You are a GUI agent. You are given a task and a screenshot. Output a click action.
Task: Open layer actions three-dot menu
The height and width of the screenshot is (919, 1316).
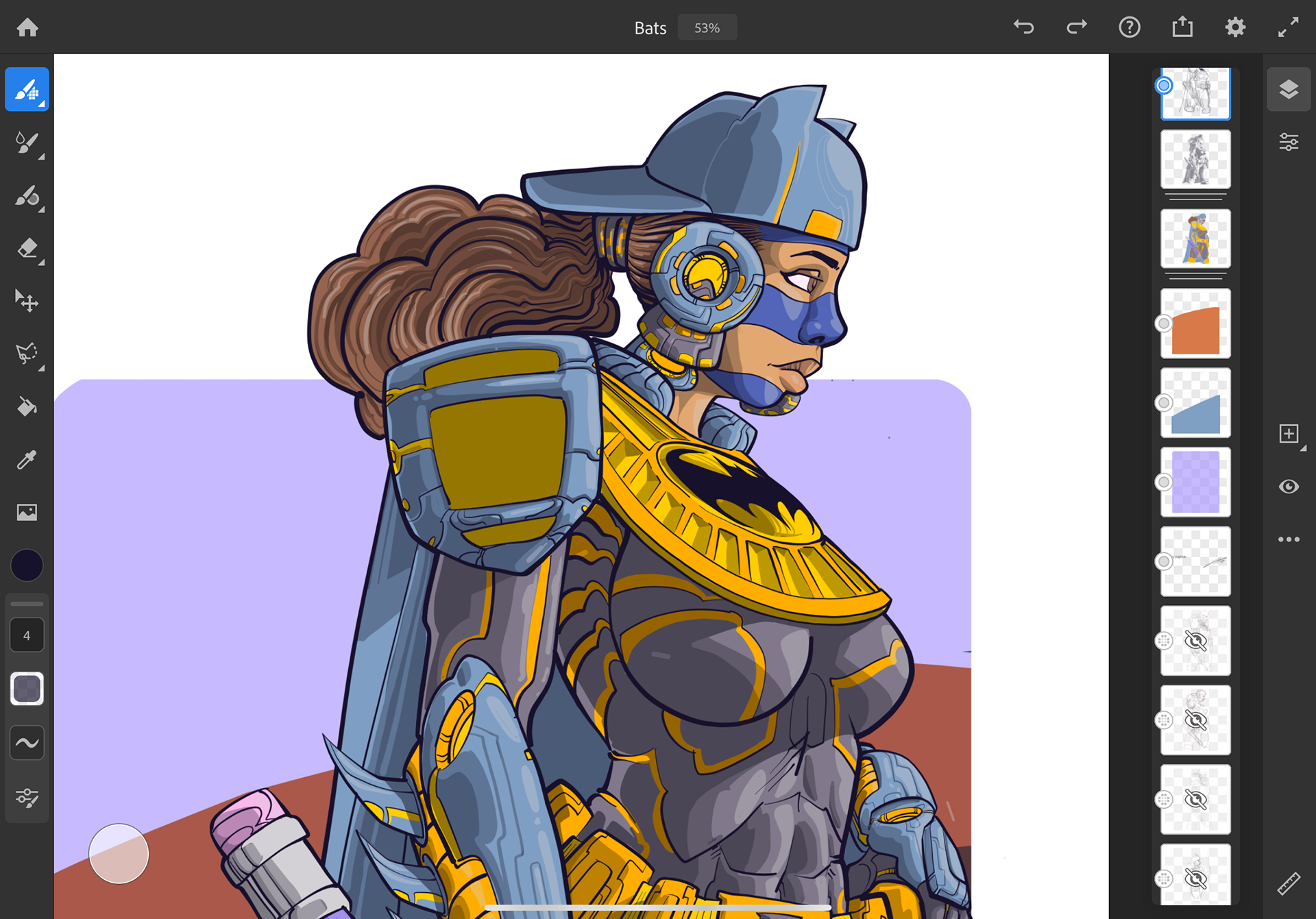[x=1289, y=539]
